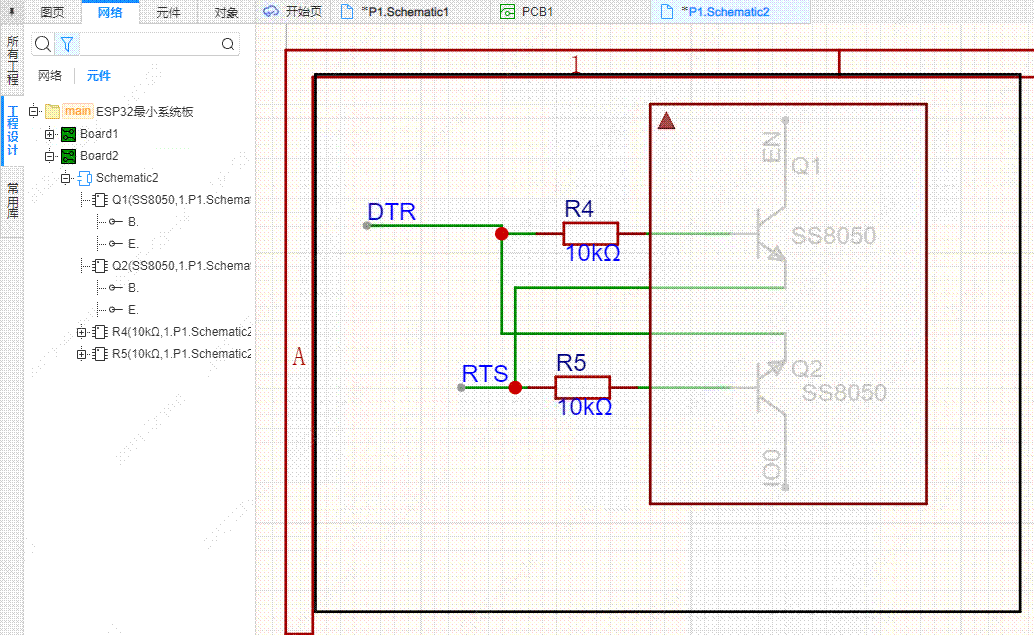The width and height of the screenshot is (1034, 635).
Task: Expand the Board1 tree node
Action: click(x=50, y=134)
